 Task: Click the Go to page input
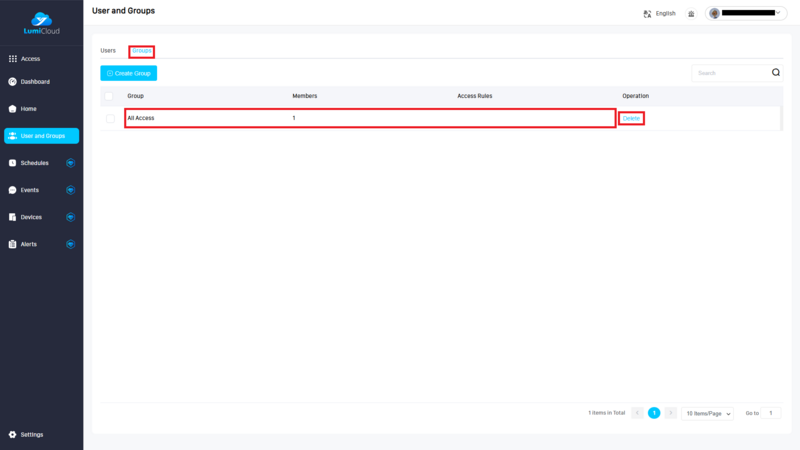tap(770, 413)
